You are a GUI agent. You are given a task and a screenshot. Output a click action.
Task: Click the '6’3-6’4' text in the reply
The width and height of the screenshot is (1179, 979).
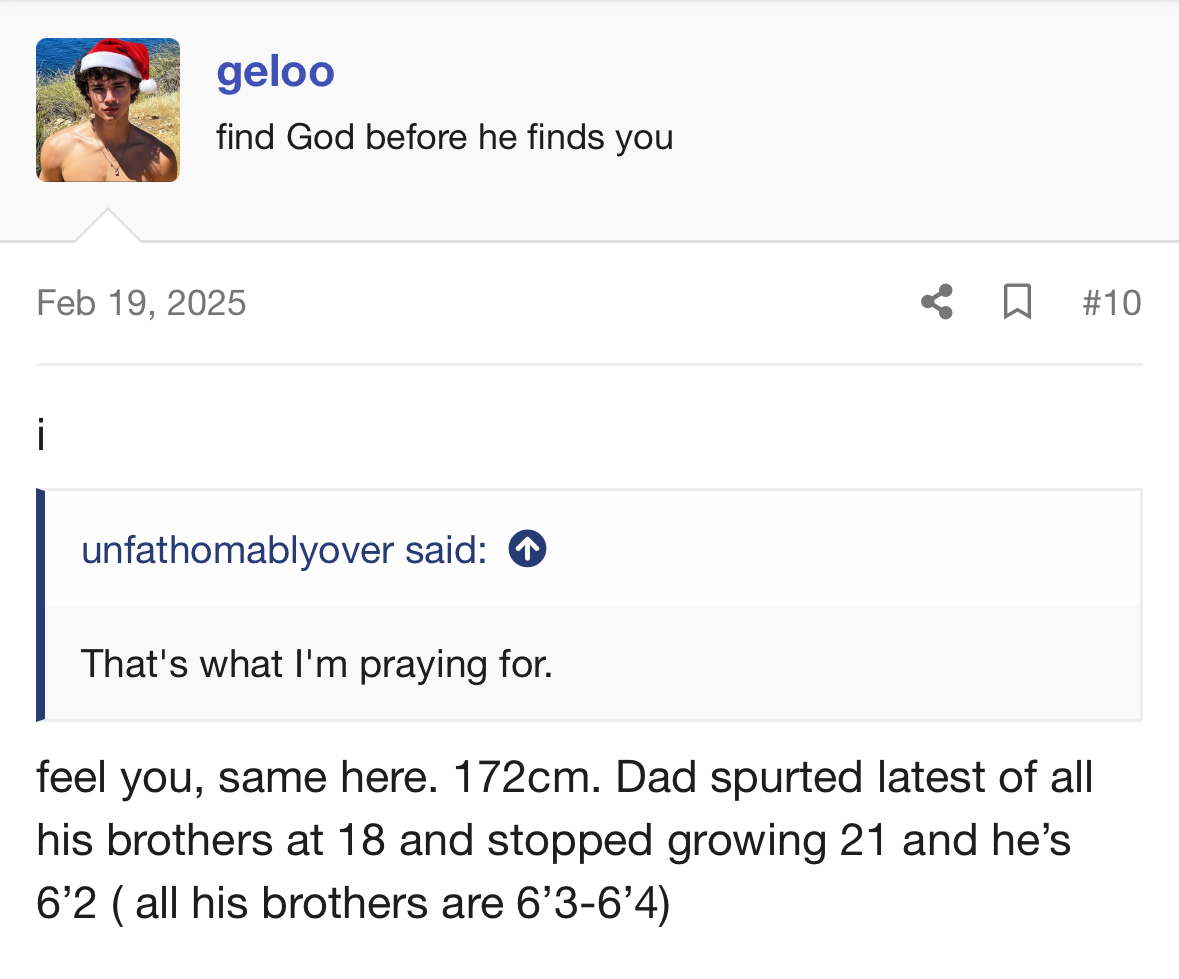click(592, 903)
